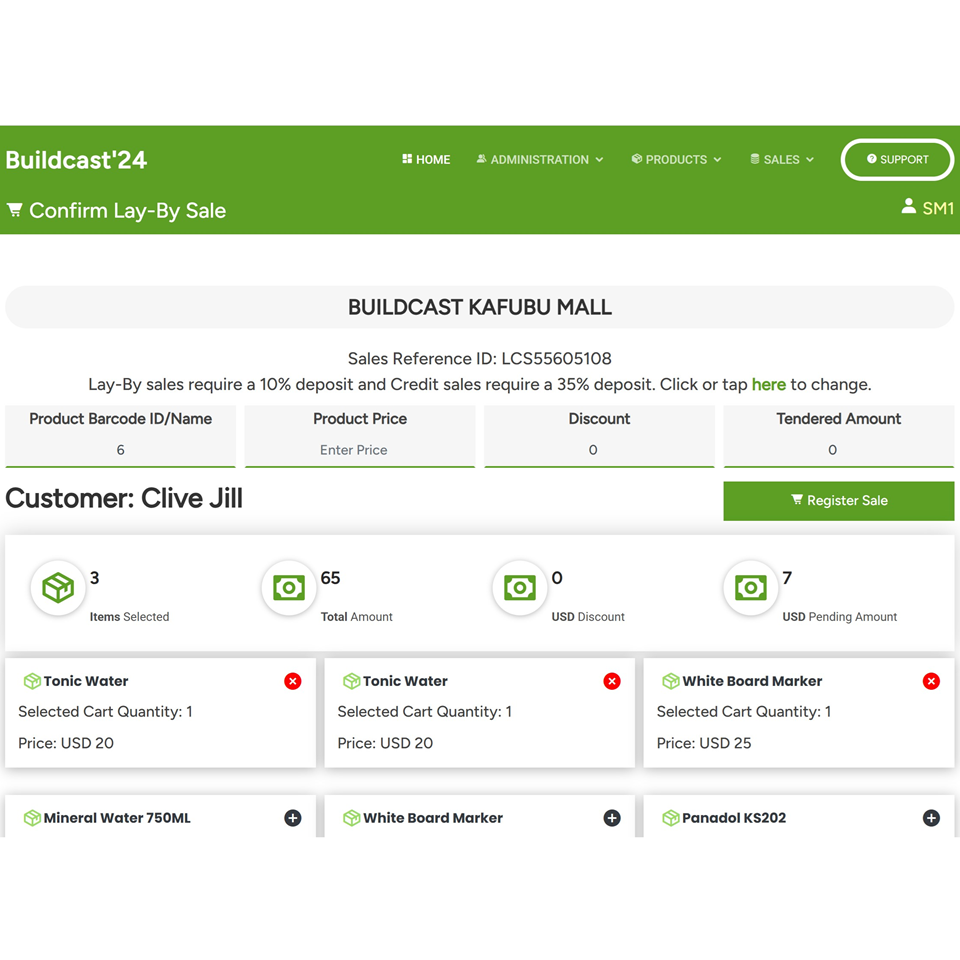Go to the Home menu item

pyautogui.click(x=426, y=160)
